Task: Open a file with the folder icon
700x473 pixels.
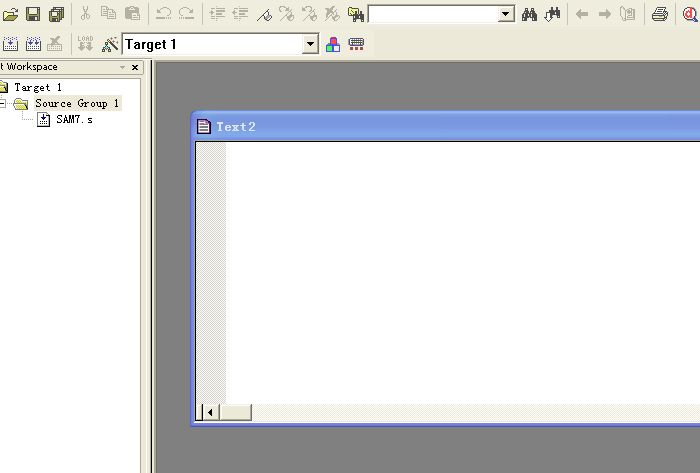Action: coord(10,15)
